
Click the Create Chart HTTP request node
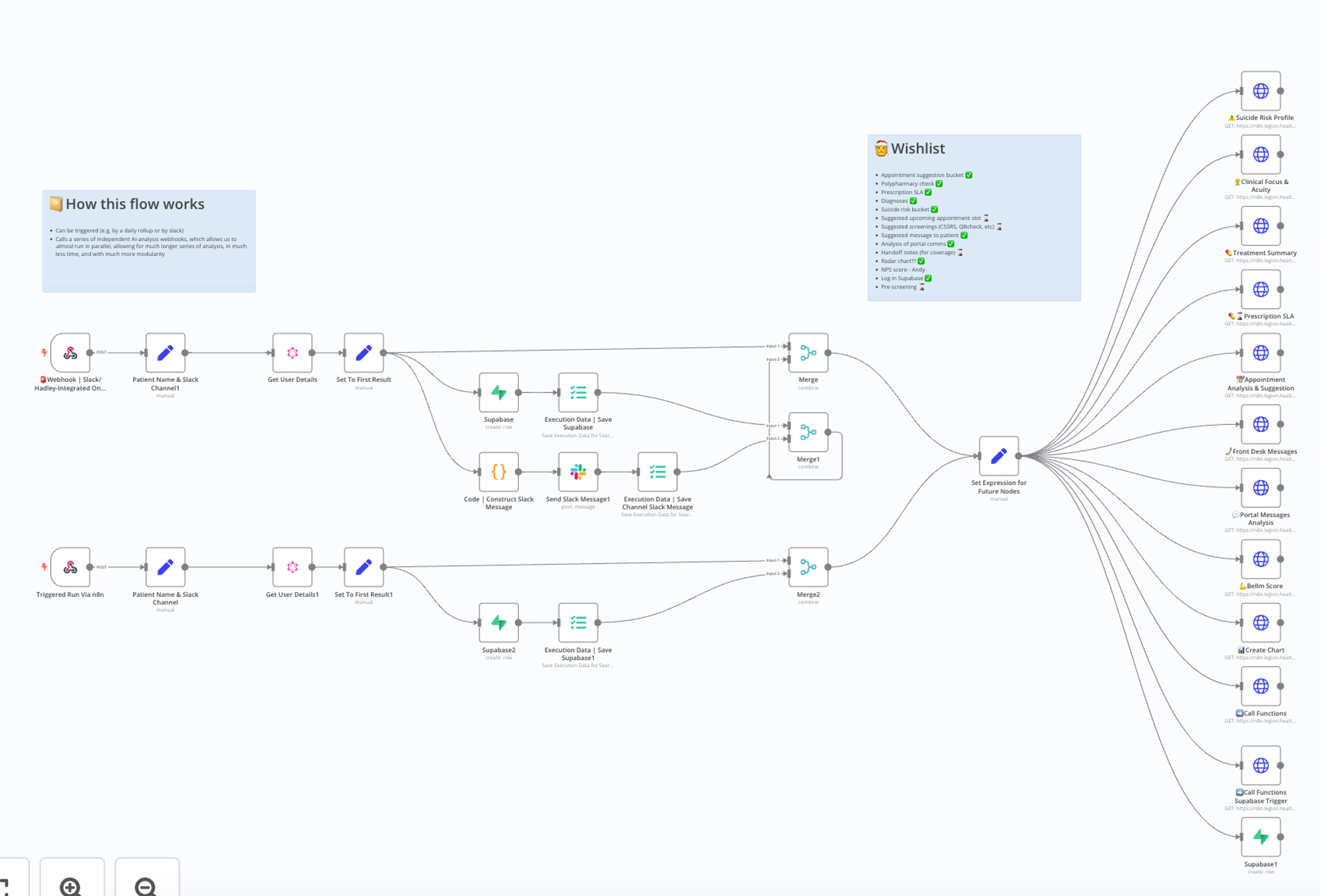click(1261, 623)
